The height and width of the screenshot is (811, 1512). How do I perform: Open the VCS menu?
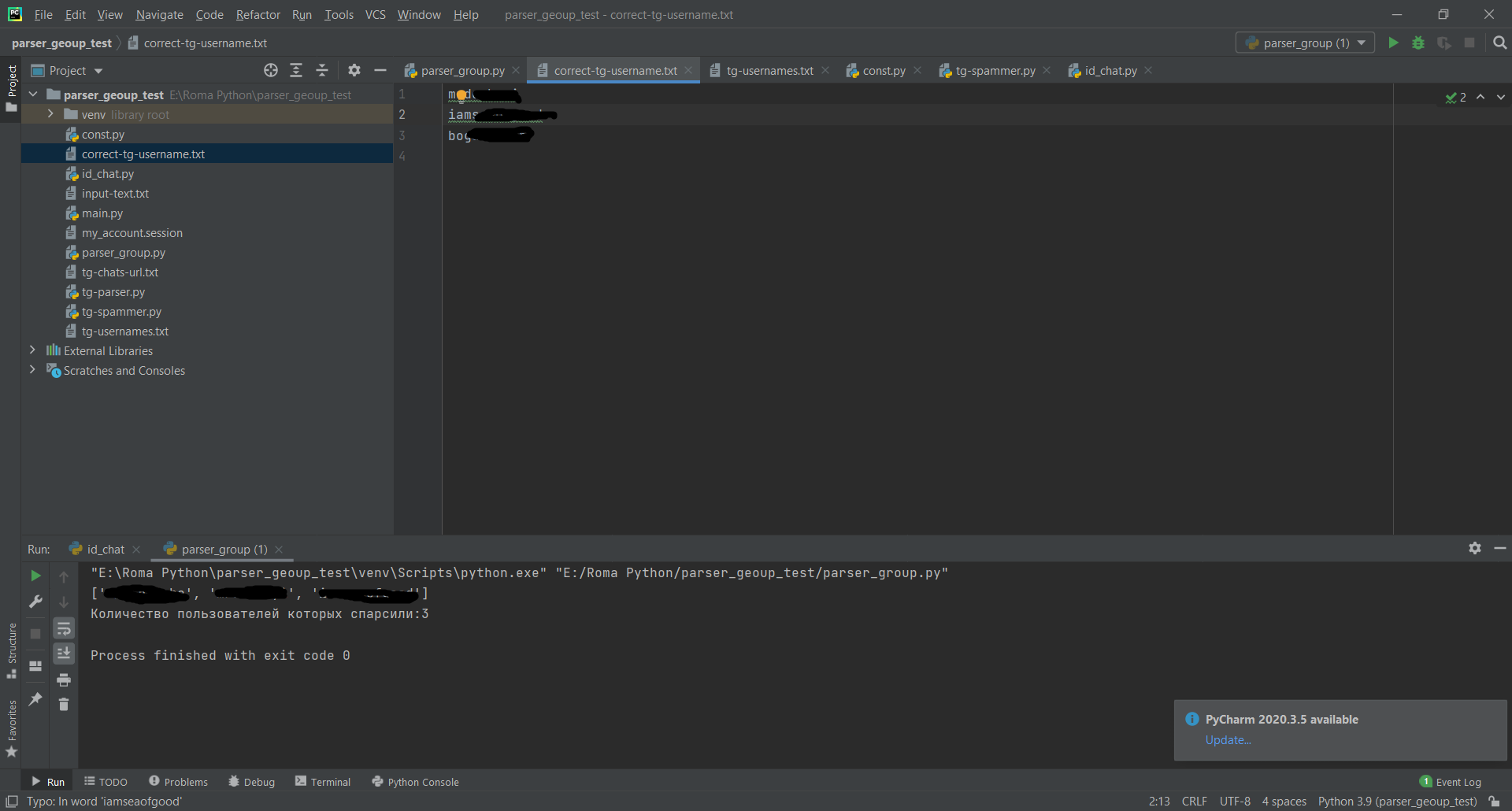tap(376, 15)
